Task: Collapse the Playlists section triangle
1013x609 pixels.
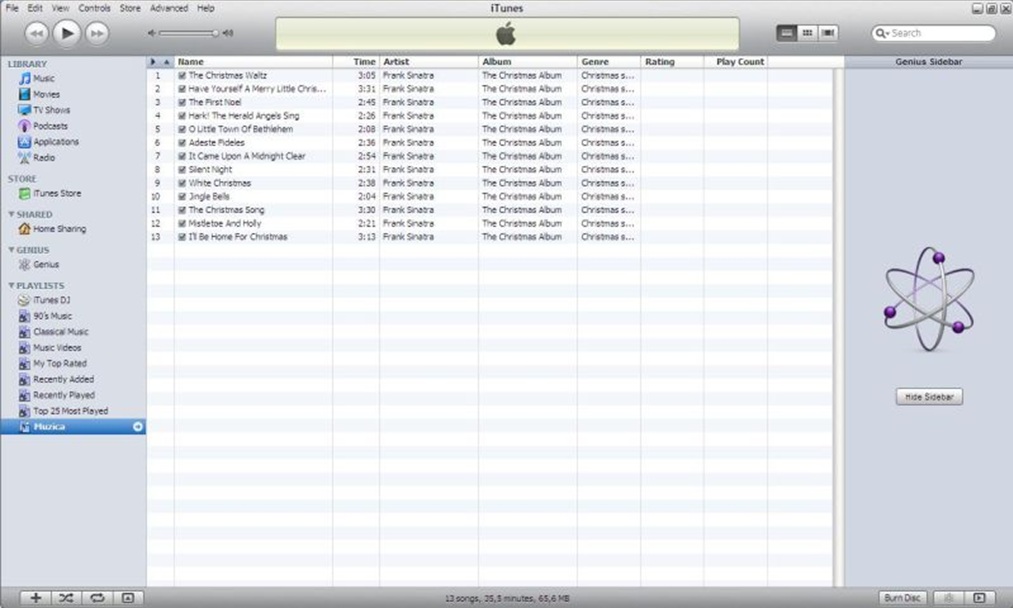Action: tap(11, 286)
